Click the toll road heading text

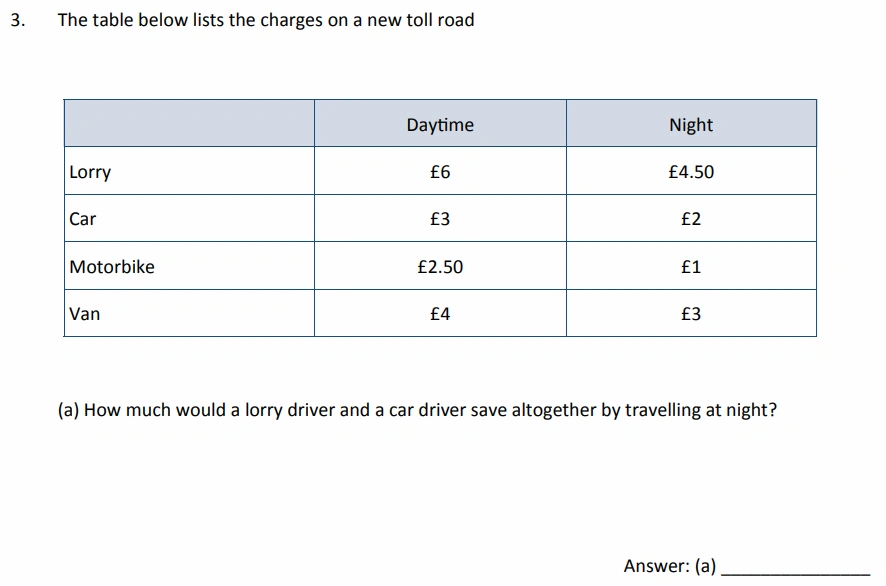(x=266, y=20)
